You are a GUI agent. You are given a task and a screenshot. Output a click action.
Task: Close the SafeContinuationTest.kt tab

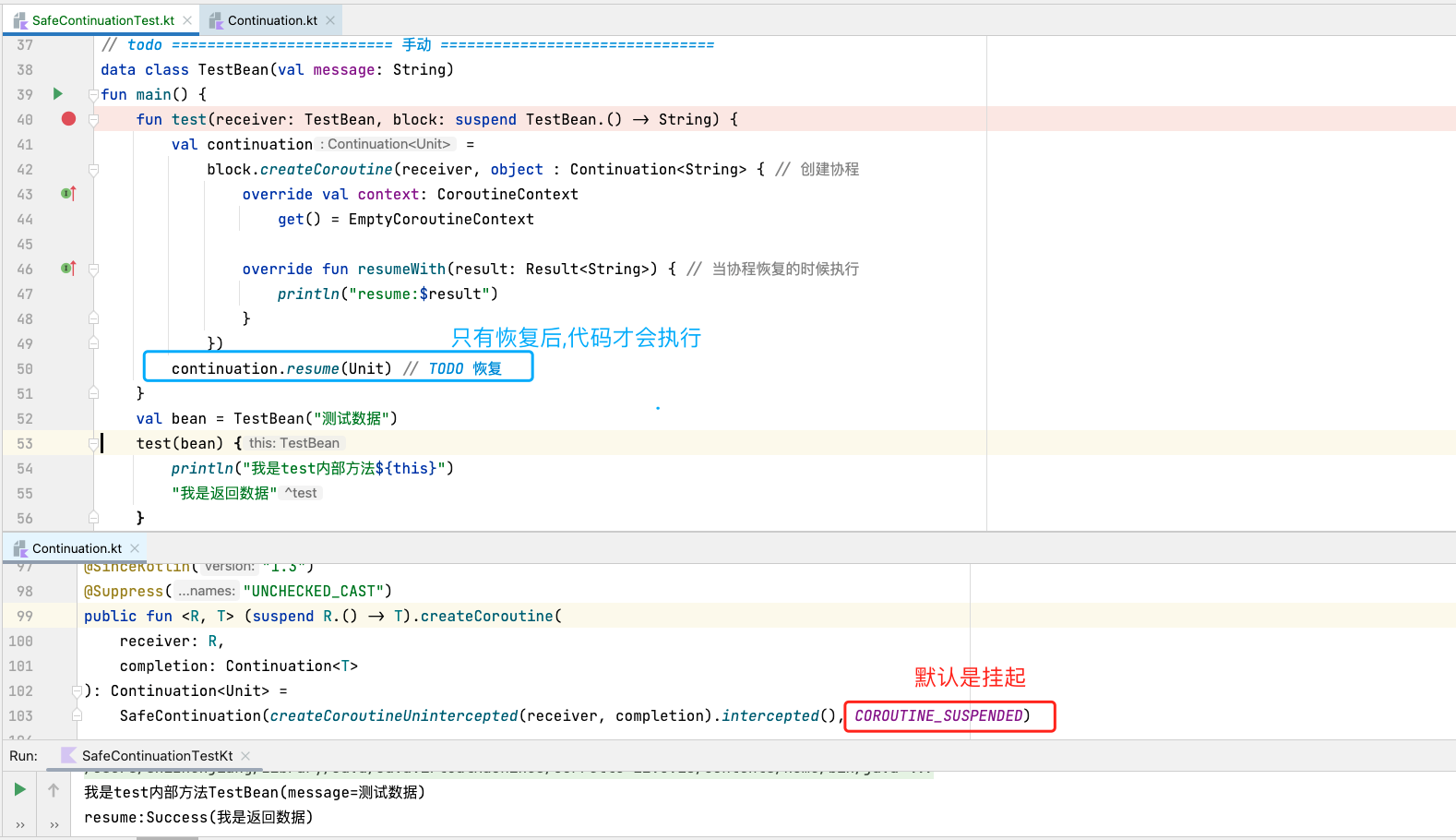[187, 20]
